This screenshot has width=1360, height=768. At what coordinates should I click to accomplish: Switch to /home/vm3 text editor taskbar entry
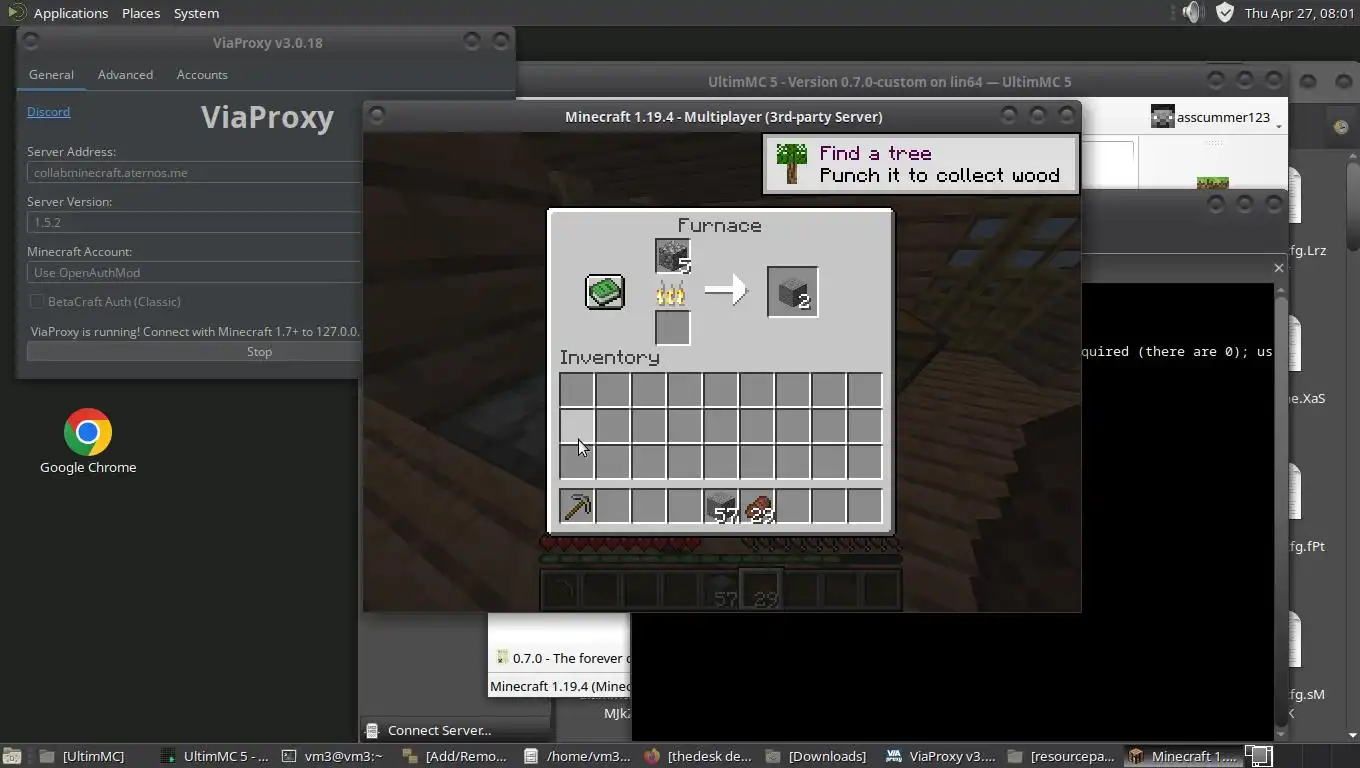pyautogui.click(x=579, y=756)
